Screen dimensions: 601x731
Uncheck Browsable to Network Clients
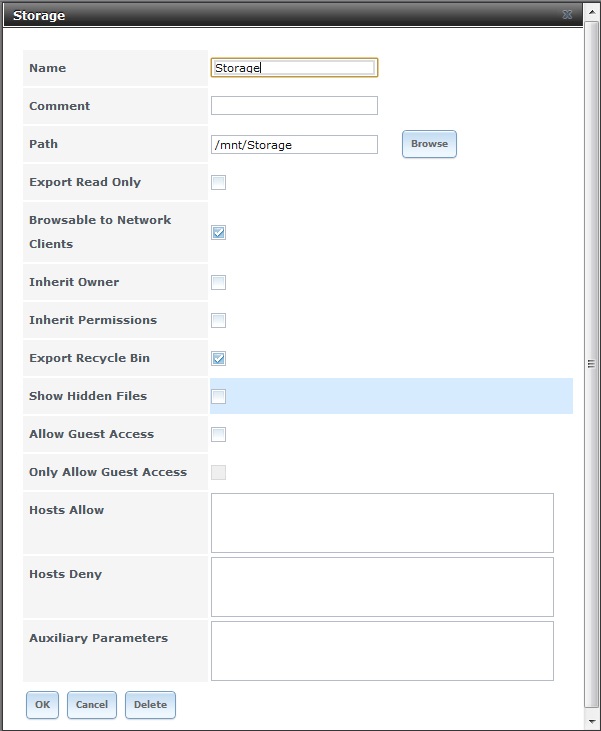coord(218,232)
